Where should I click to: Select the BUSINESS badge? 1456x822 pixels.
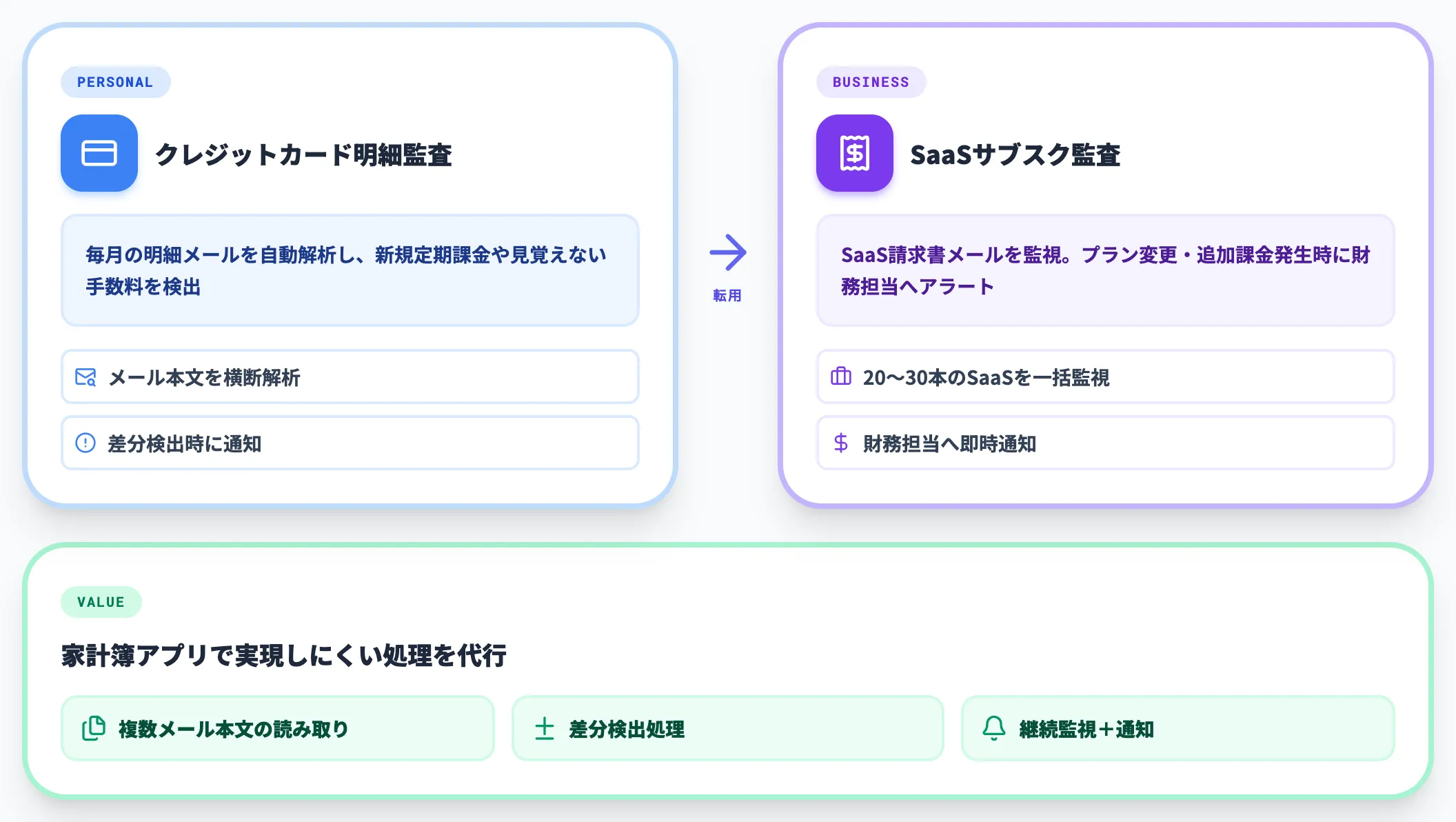pos(871,82)
